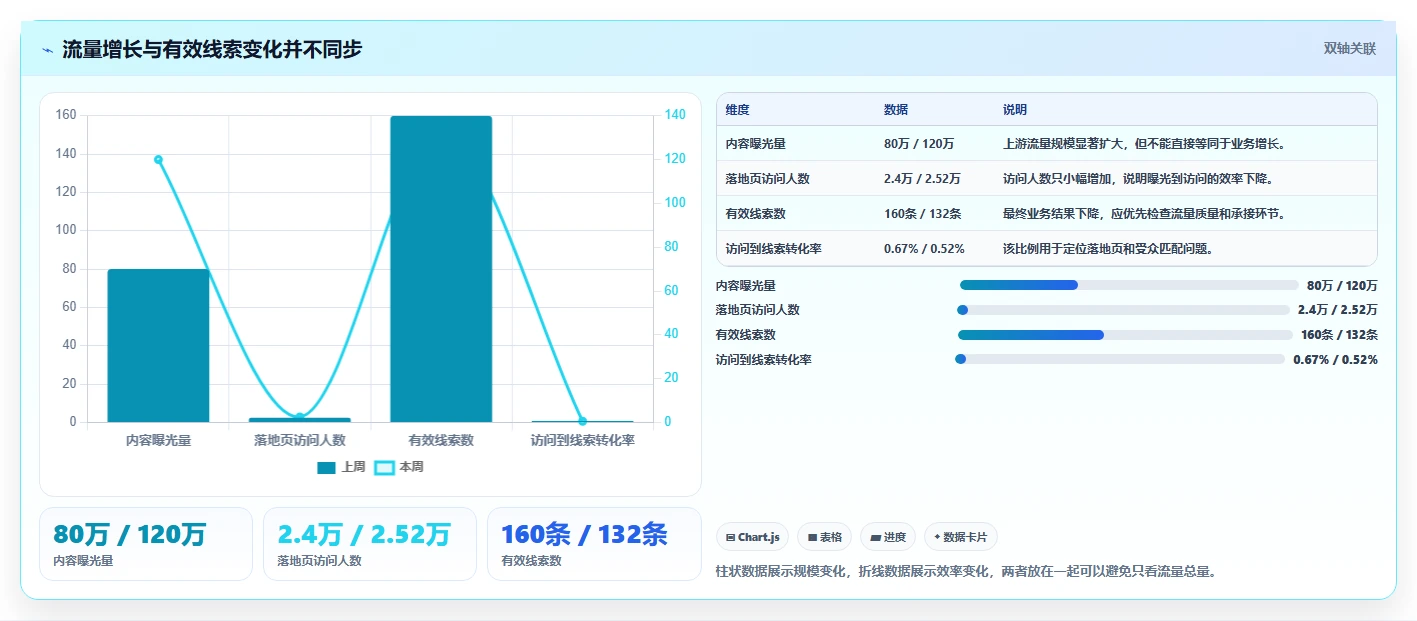Click the title 流量增长与有效线索变化并不同步
The width and height of the screenshot is (1417, 621).
[212, 49]
